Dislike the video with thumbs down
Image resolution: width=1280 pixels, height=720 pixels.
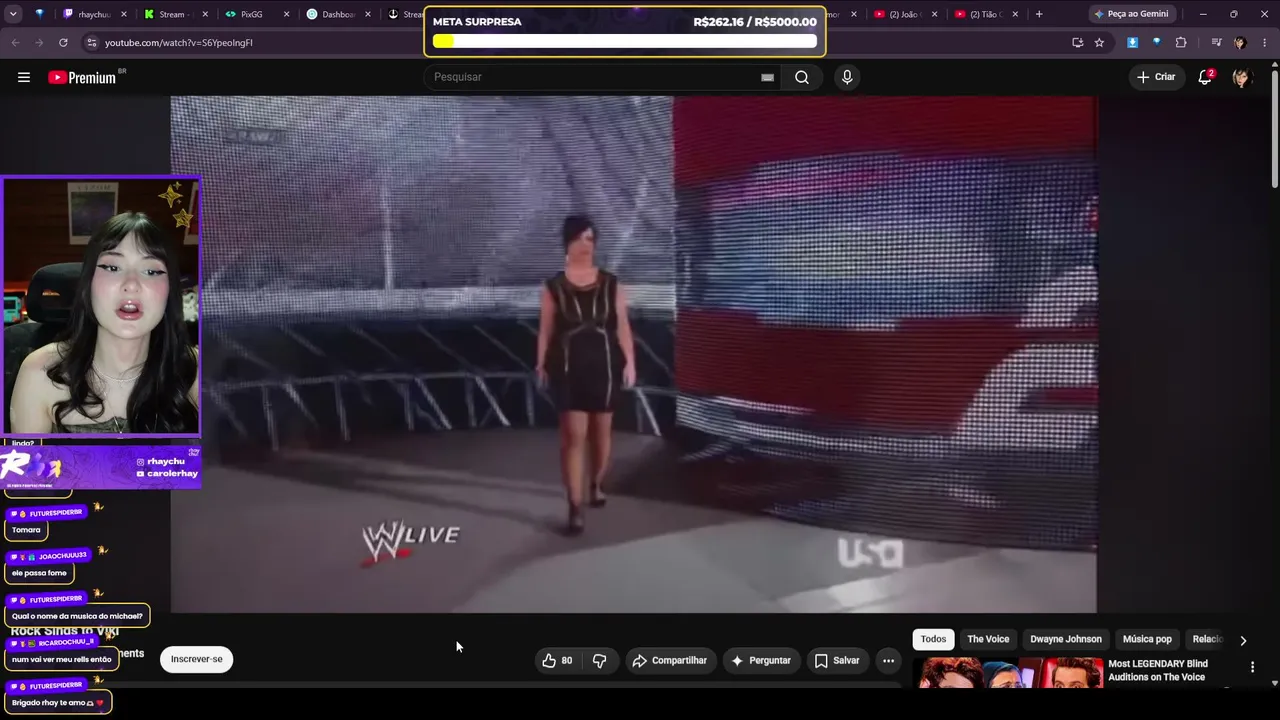[600, 660]
